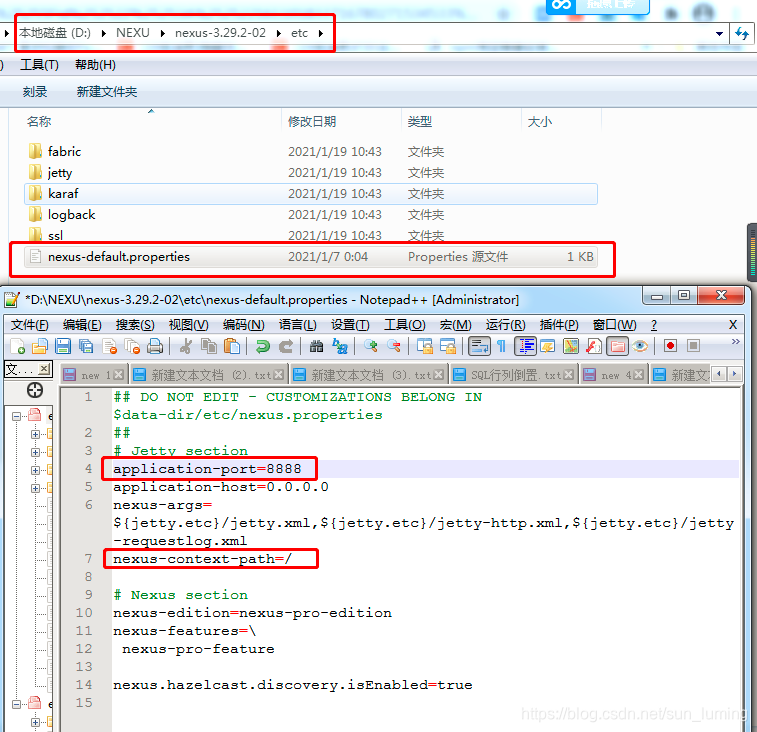Click the Print toolbar icon

(x=155, y=346)
